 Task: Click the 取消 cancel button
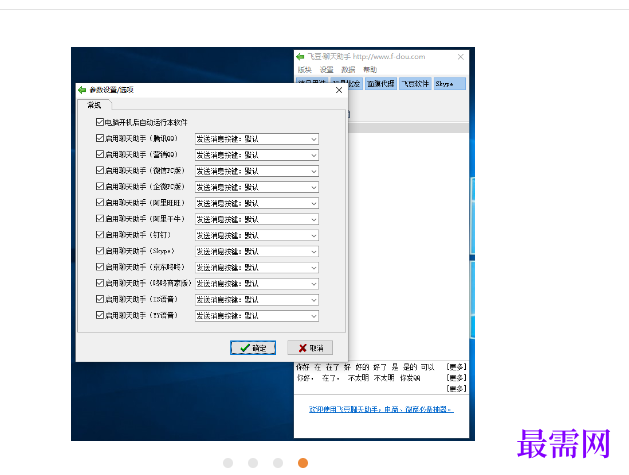310,348
